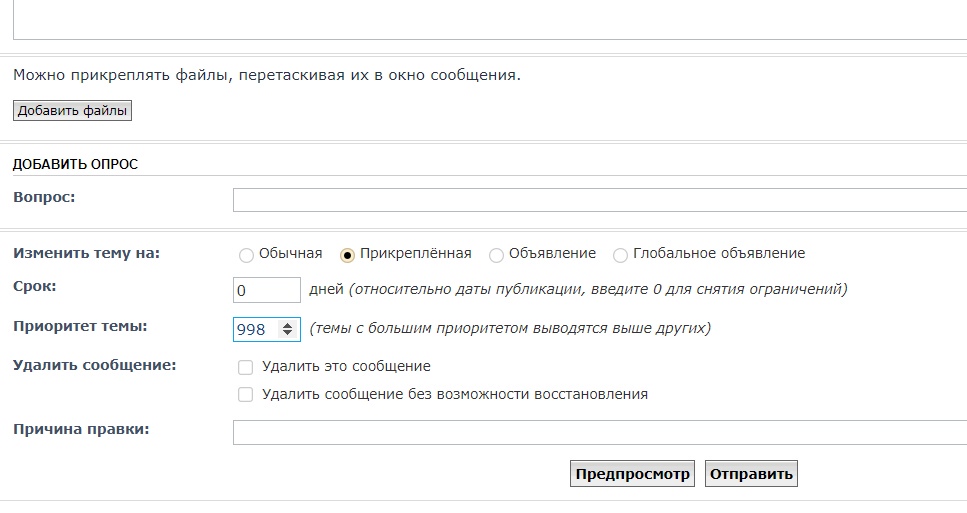Focus the «Причина правки» text field
The width and height of the screenshot is (967, 513).
pos(599,432)
